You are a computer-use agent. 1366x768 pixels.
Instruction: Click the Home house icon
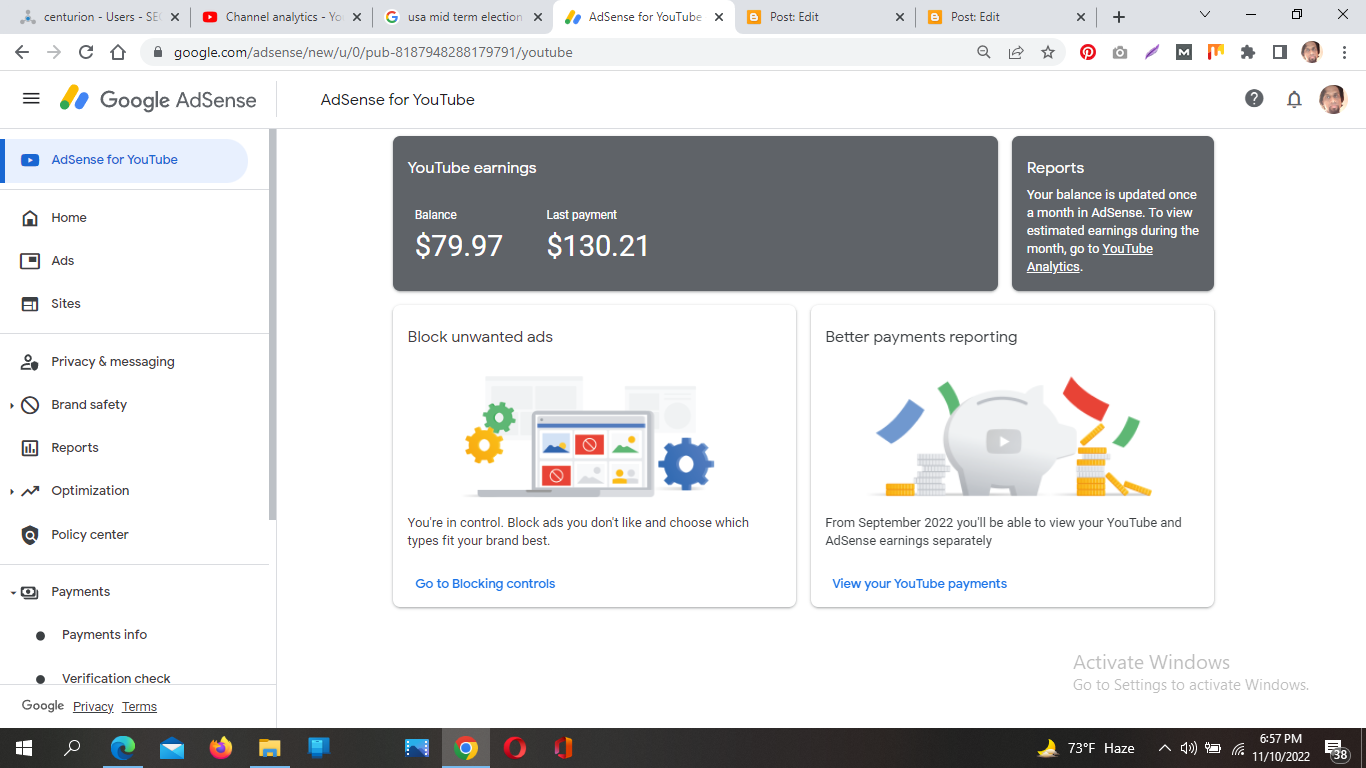pyautogui.click(x=31, y=218)
